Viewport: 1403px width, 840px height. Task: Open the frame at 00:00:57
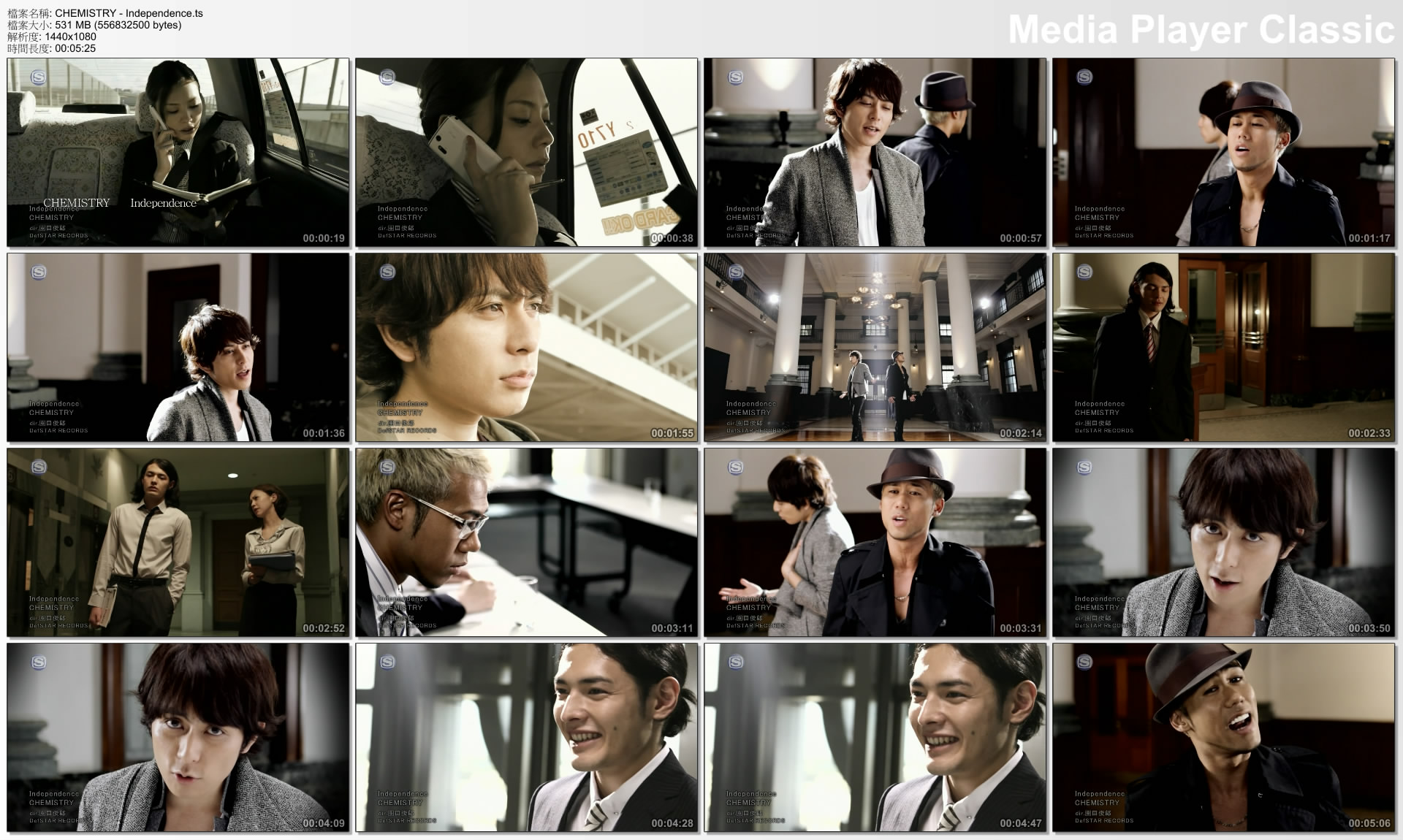[x=875, y=152]
